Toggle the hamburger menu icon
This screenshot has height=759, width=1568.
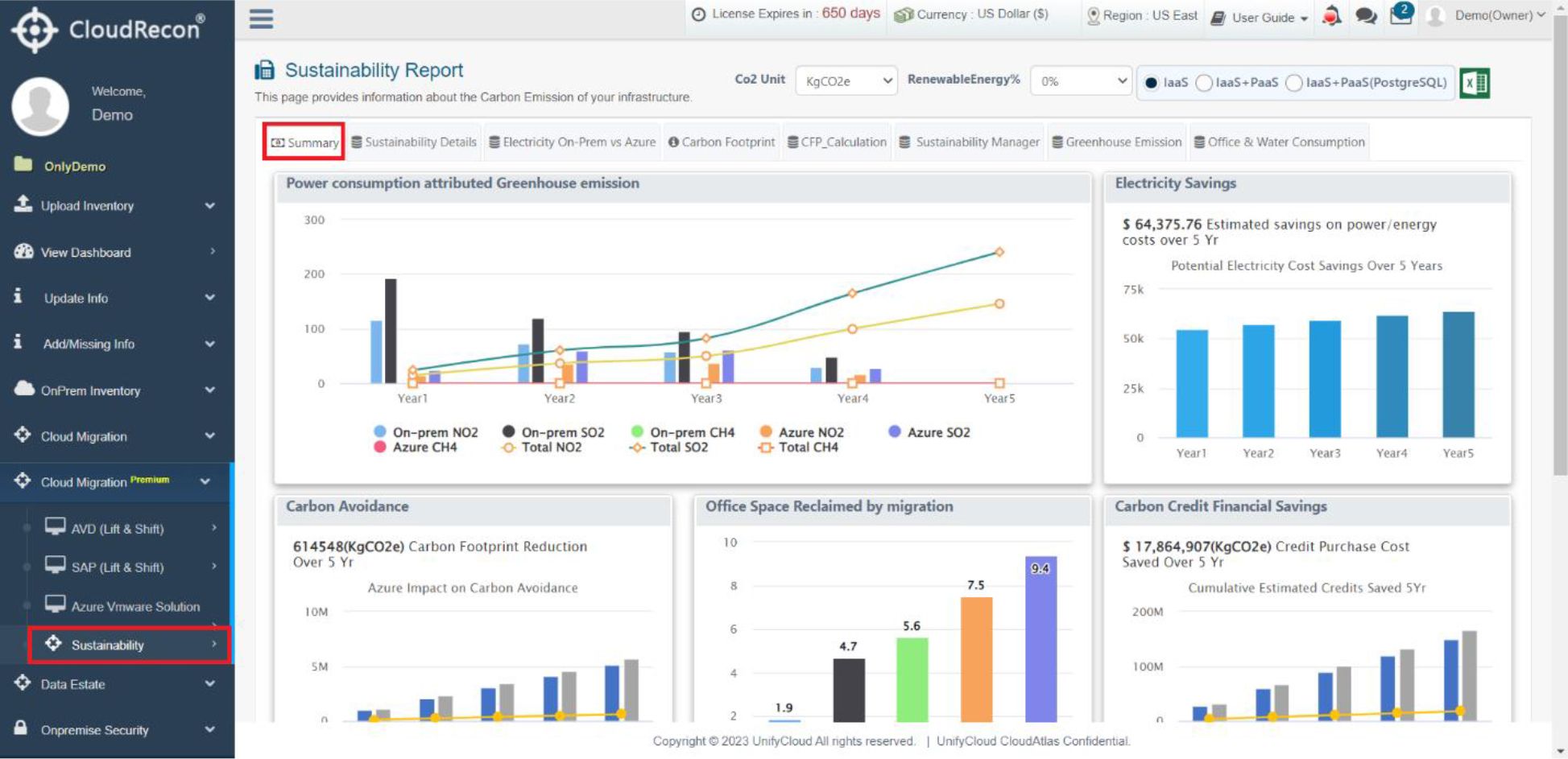pos(261,19)
